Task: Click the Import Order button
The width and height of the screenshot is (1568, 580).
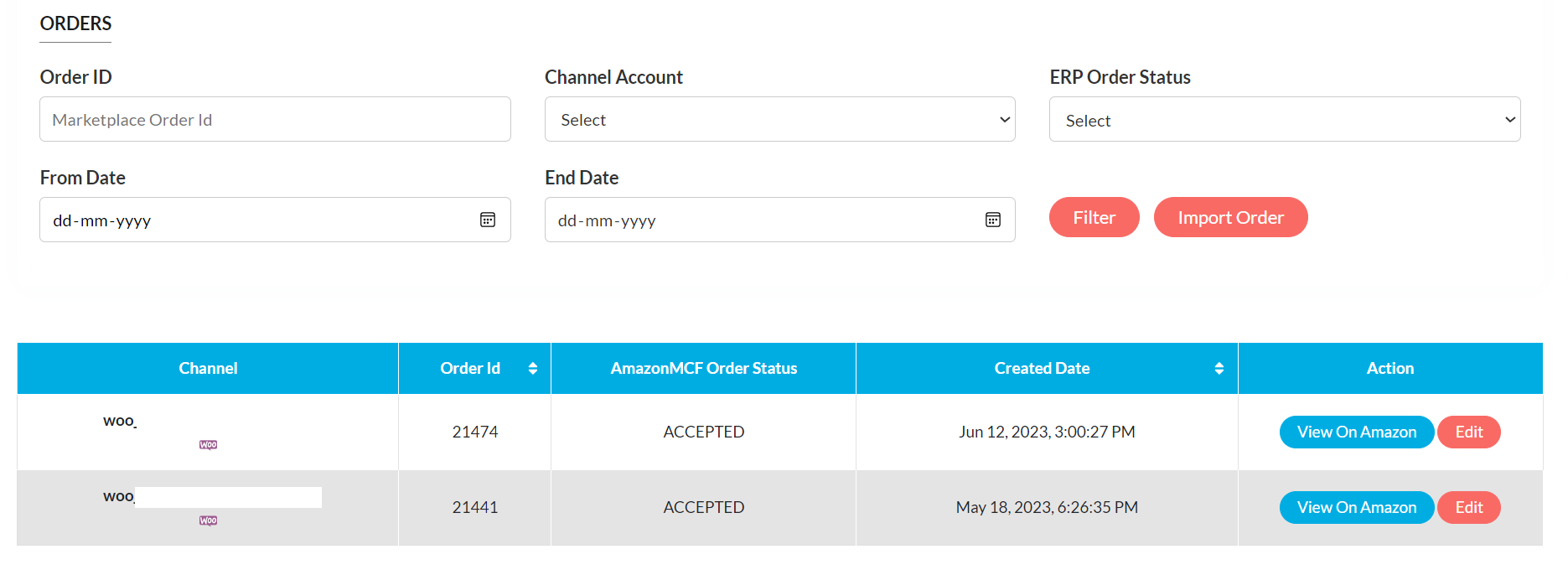Action: (1231, 217)
